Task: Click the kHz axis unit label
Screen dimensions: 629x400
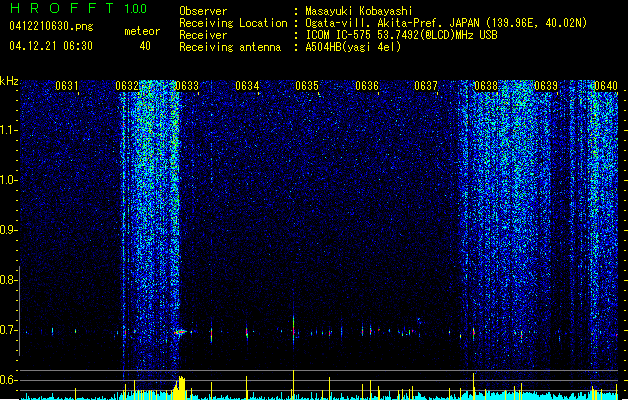Action: [9, 81]
